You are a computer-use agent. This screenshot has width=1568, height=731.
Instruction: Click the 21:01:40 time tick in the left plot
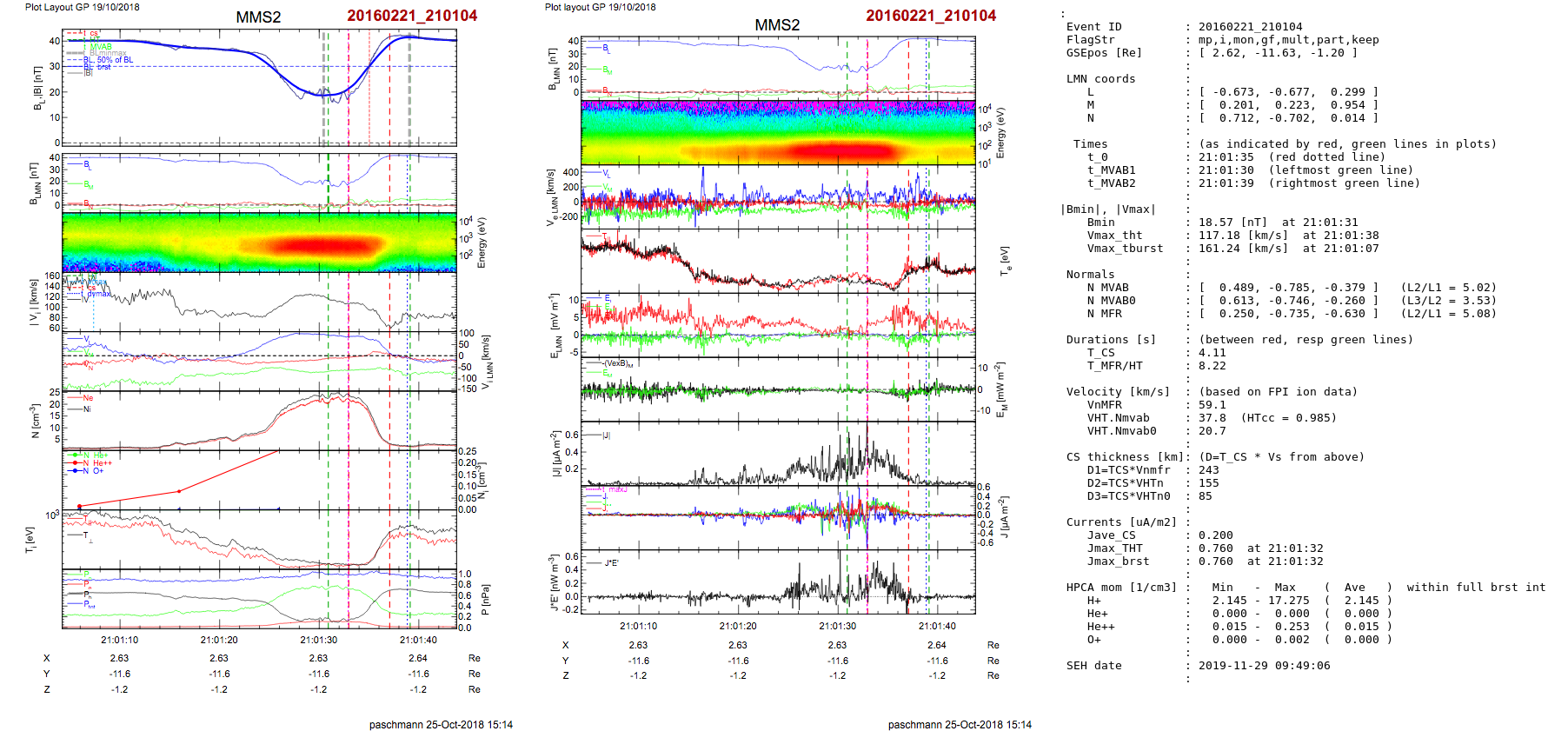(419, 640)
